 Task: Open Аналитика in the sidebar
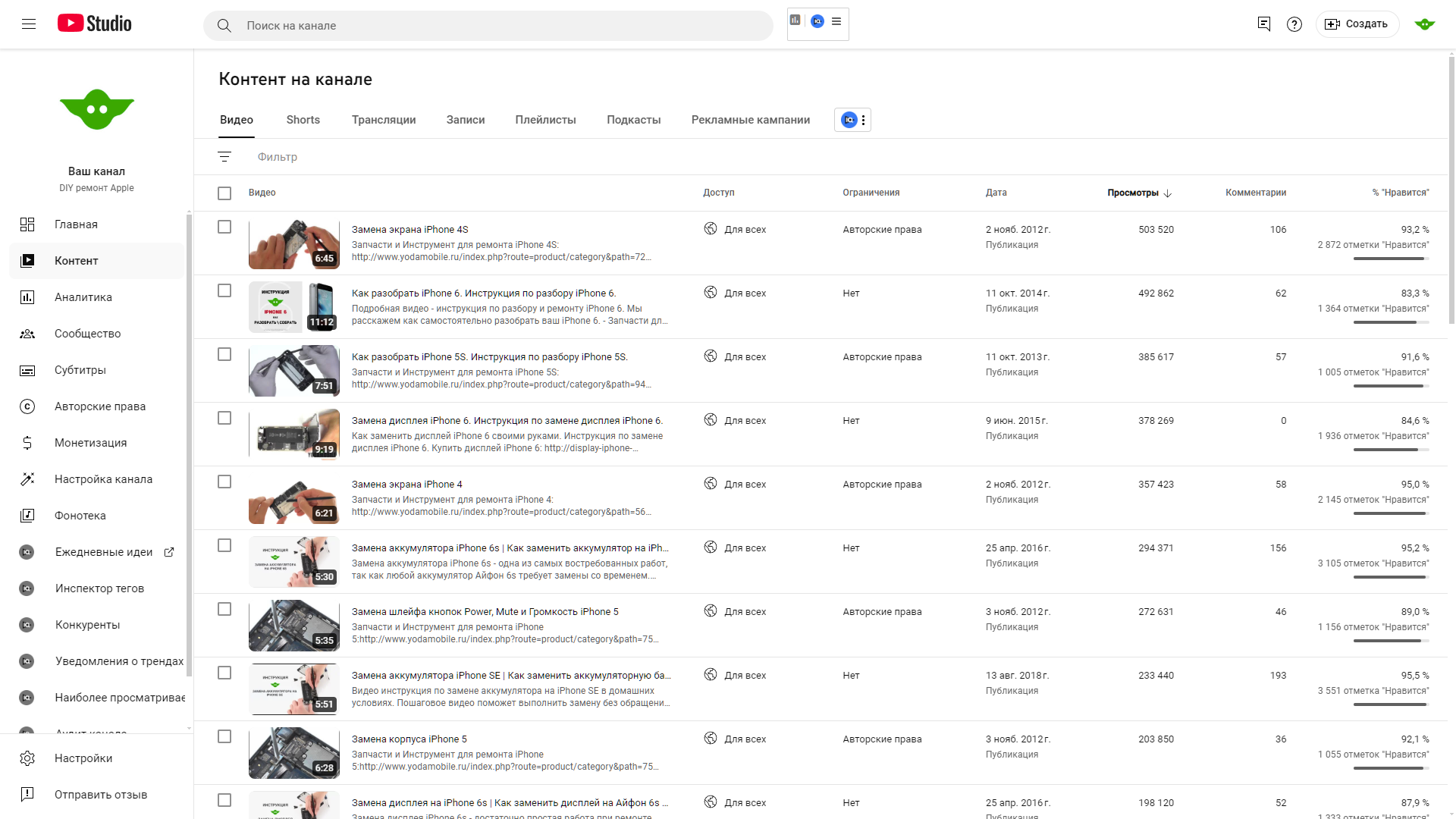click(97, 297)
